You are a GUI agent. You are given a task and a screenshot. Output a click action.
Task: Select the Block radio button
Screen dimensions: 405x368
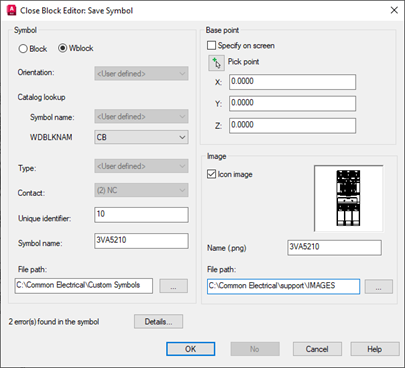[23, 49]
